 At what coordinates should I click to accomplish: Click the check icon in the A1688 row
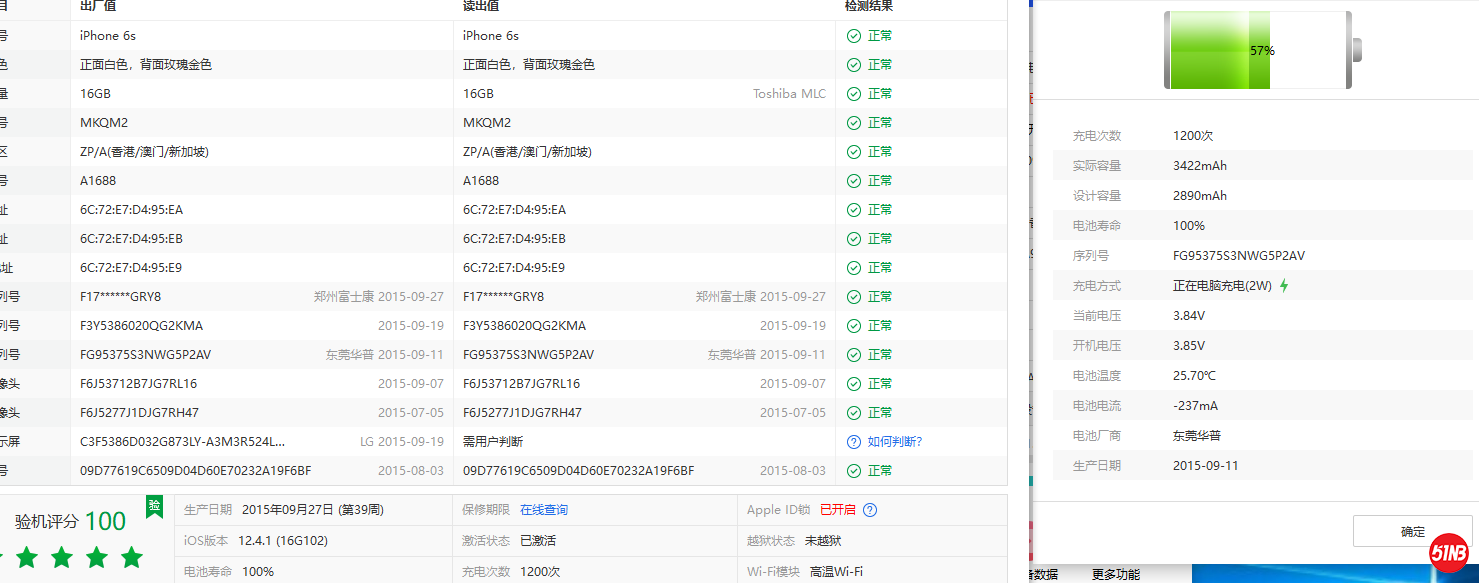(x=853, y=181)
